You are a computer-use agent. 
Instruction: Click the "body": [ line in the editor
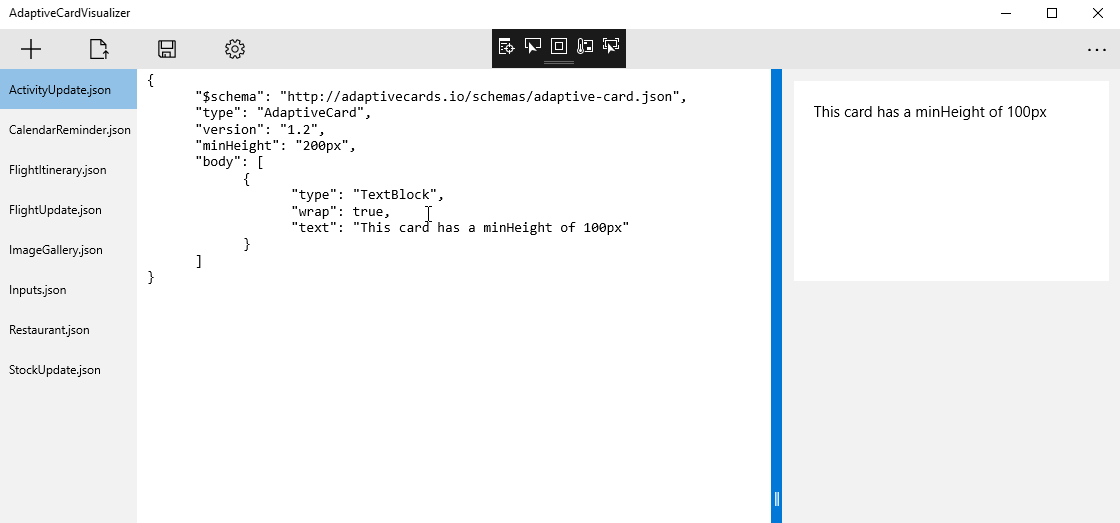(x=229, y=161)
